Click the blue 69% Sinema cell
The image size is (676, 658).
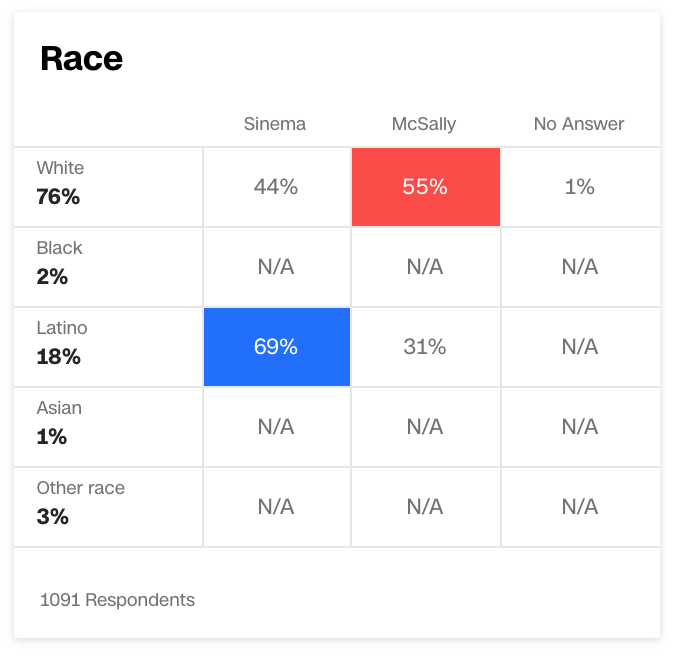[x=277, y=347]
